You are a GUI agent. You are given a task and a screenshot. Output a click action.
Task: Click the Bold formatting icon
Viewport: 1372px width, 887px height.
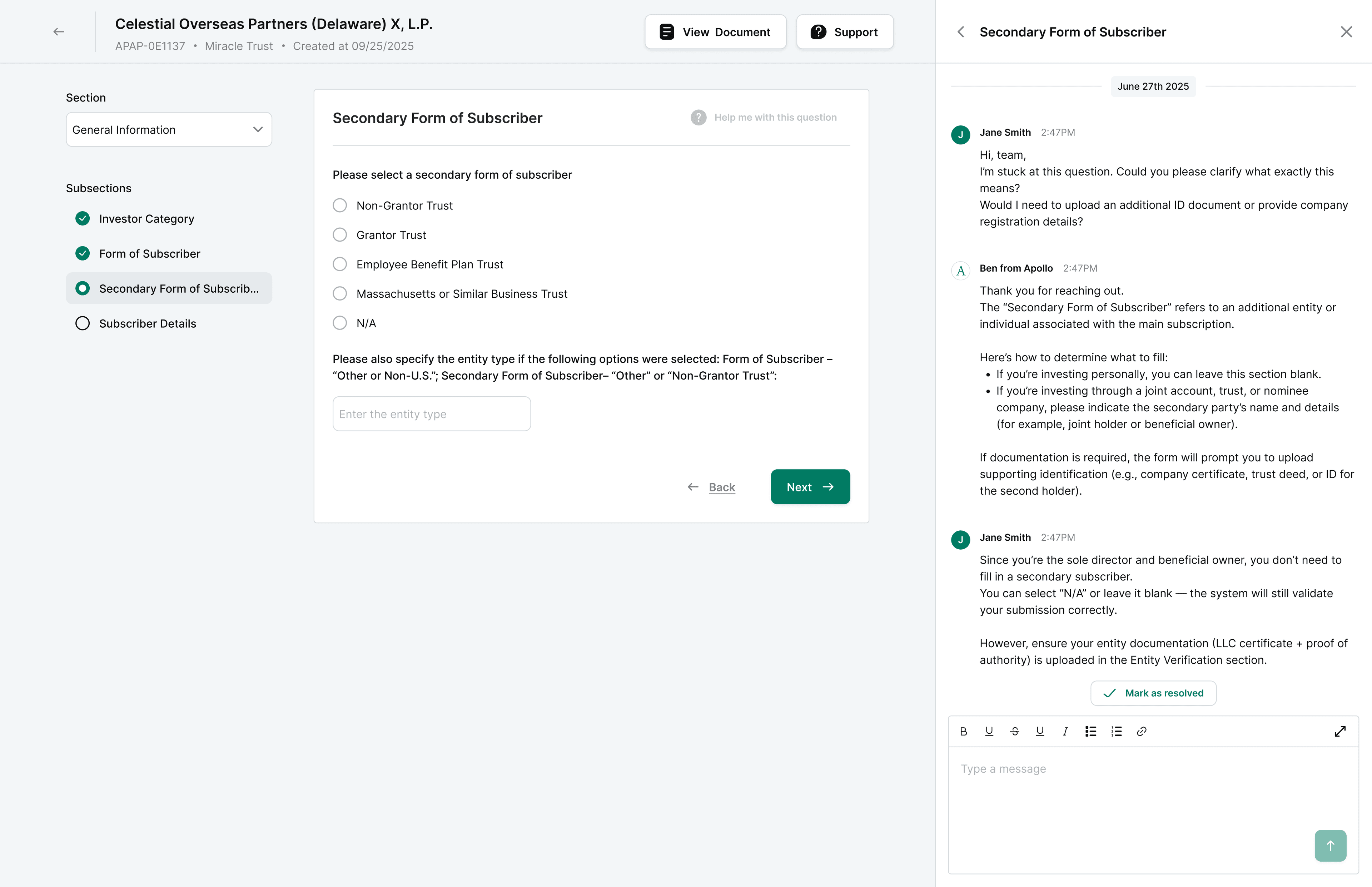(963, 732)
